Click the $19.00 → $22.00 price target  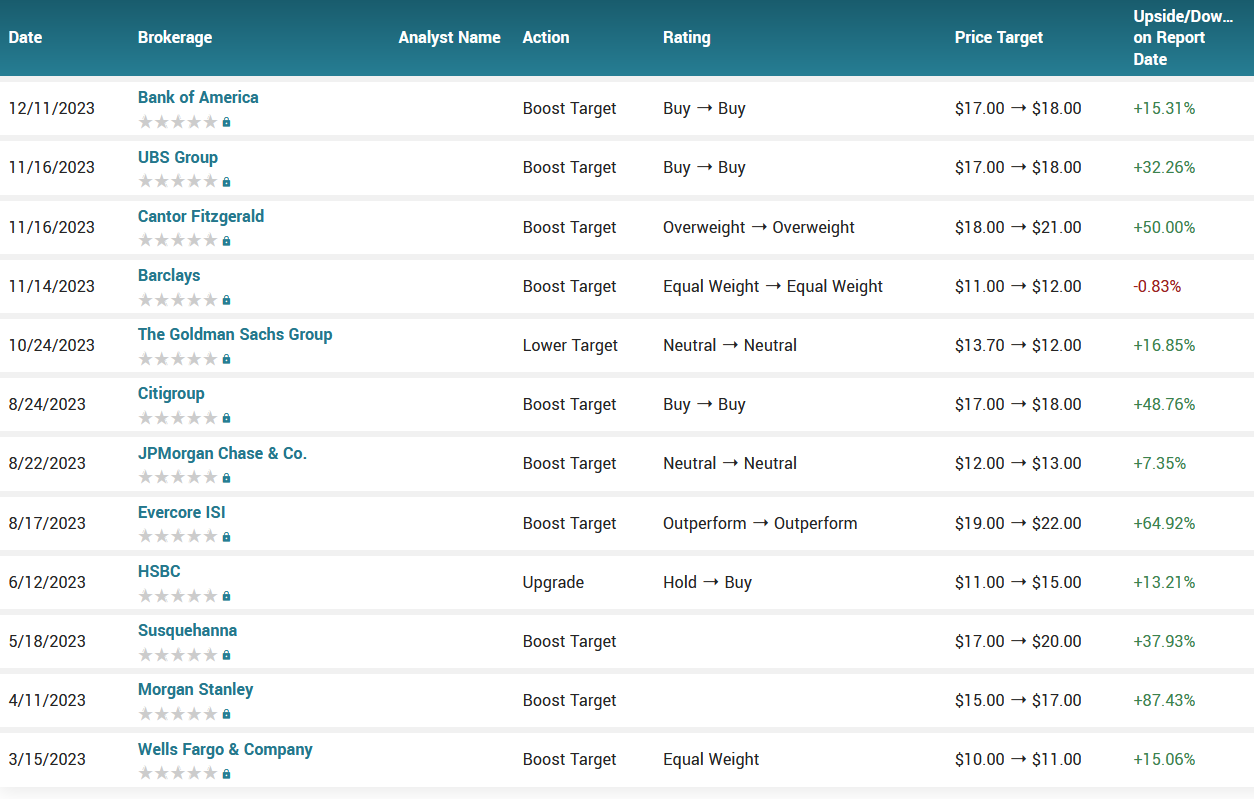point(1018,523)
